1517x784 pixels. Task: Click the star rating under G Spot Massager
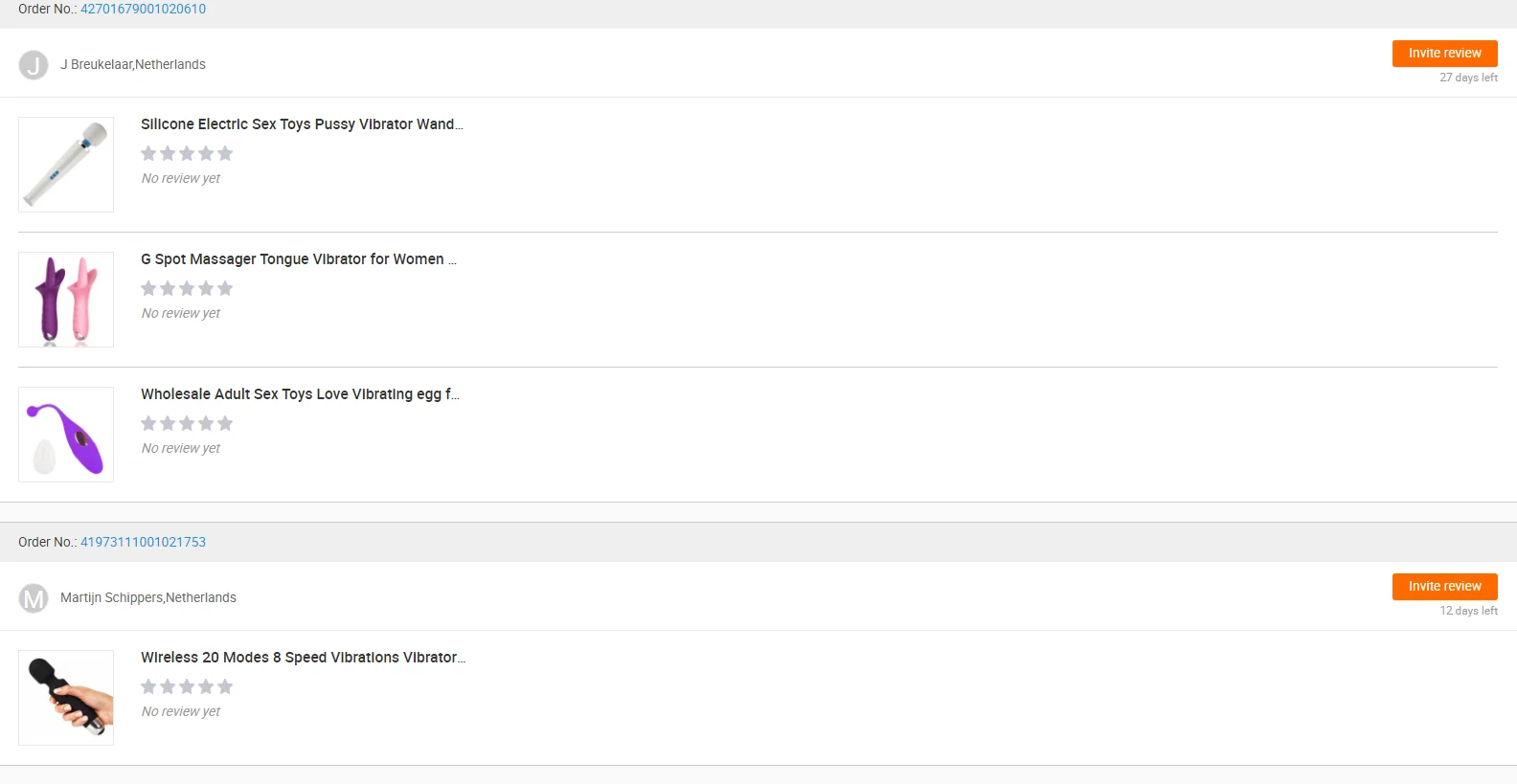187,288
